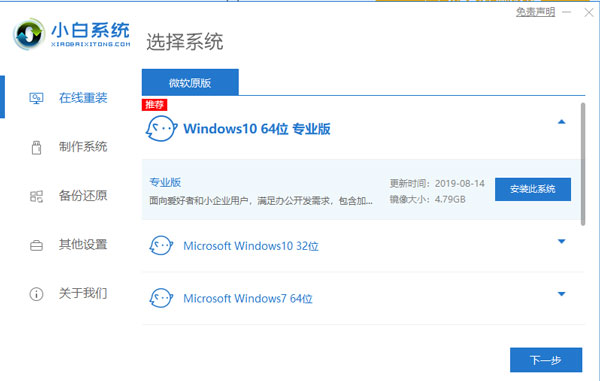This screenshot has height=381, width=600.
Task: Open the 制作系统 menu item
Action: tap(83, 147)
